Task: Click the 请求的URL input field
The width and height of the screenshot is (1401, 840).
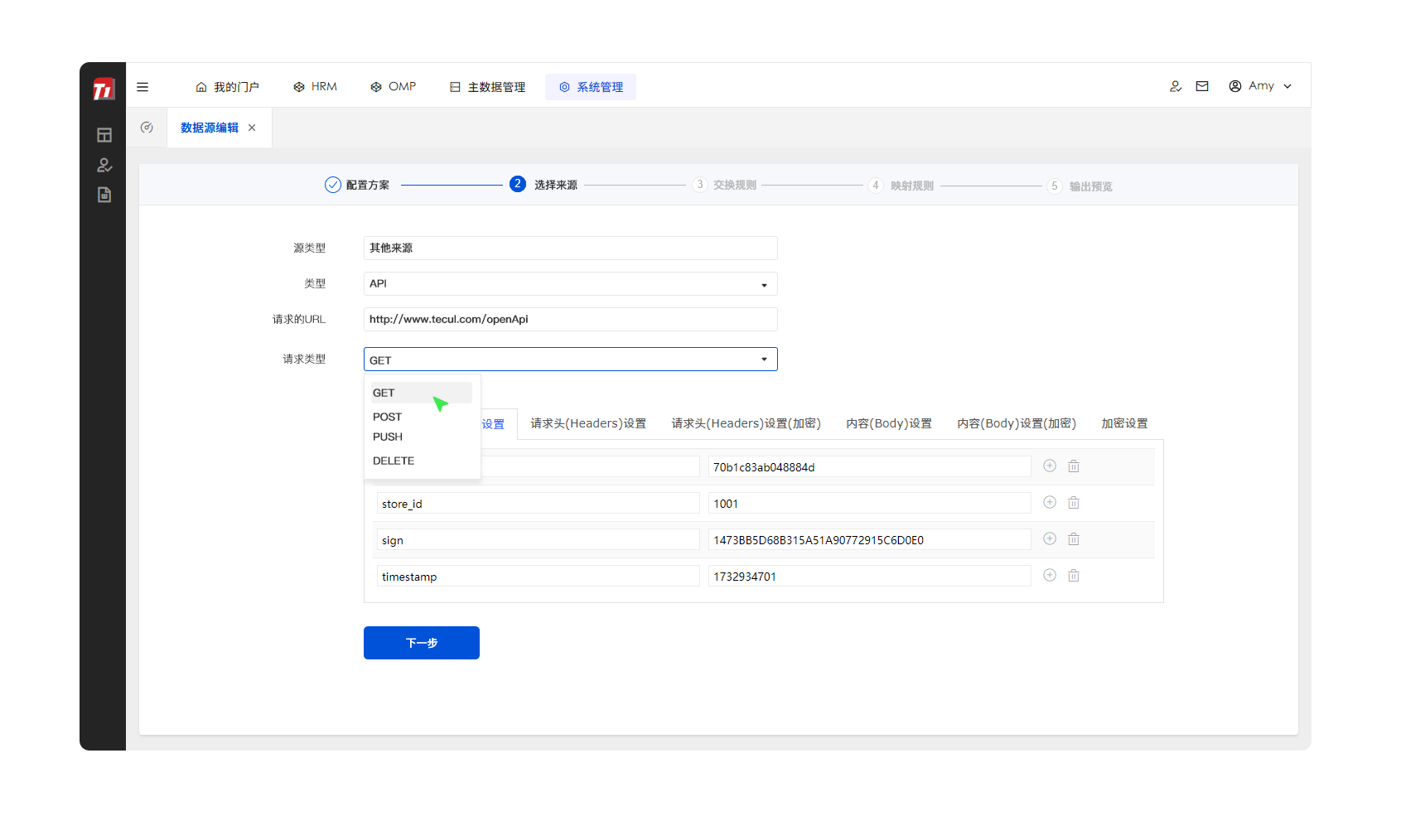Action: [x=571, y=319]
